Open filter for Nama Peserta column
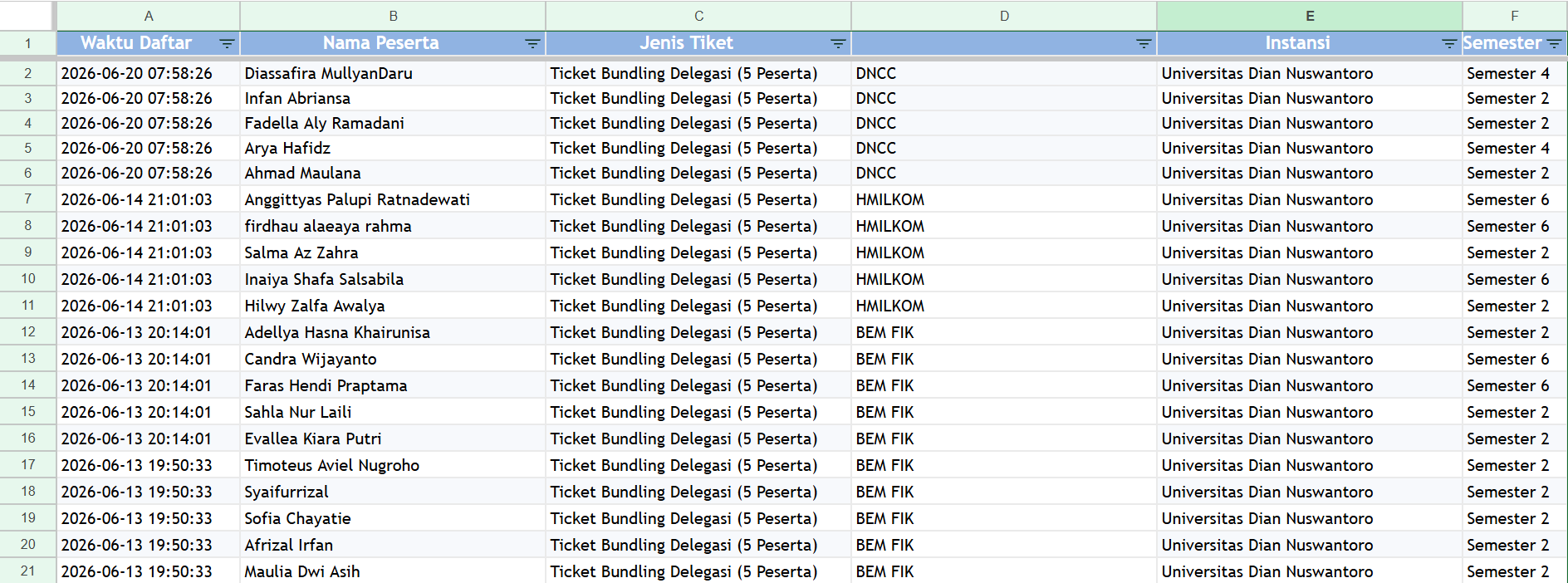This screenshot has height=583, width=1568. point(532,43)
